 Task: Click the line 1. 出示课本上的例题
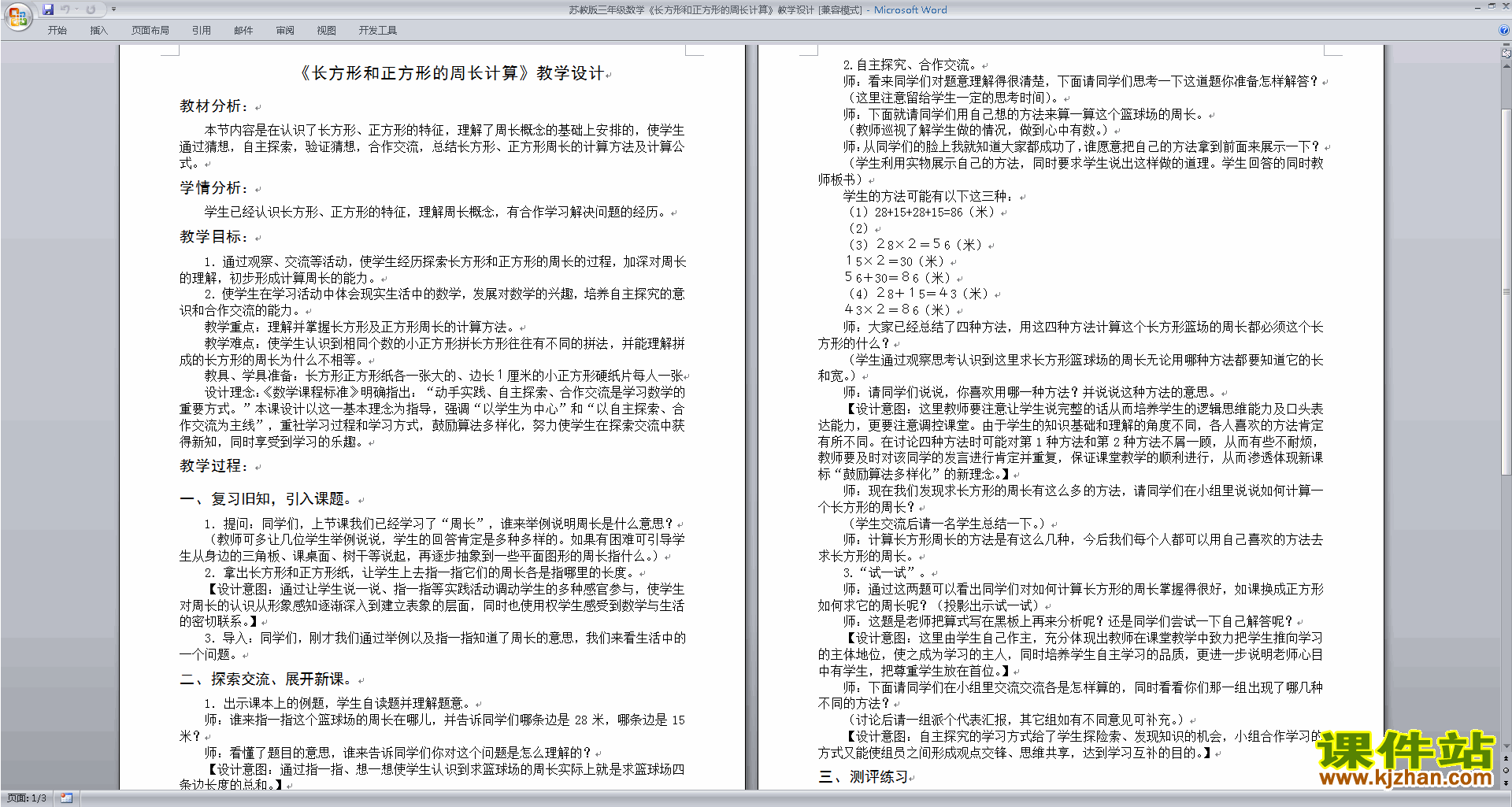tap(338, 704)
